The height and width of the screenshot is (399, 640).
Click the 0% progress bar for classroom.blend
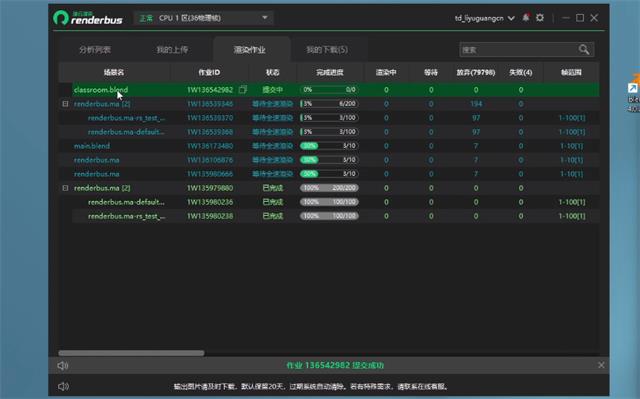[329, 90]
